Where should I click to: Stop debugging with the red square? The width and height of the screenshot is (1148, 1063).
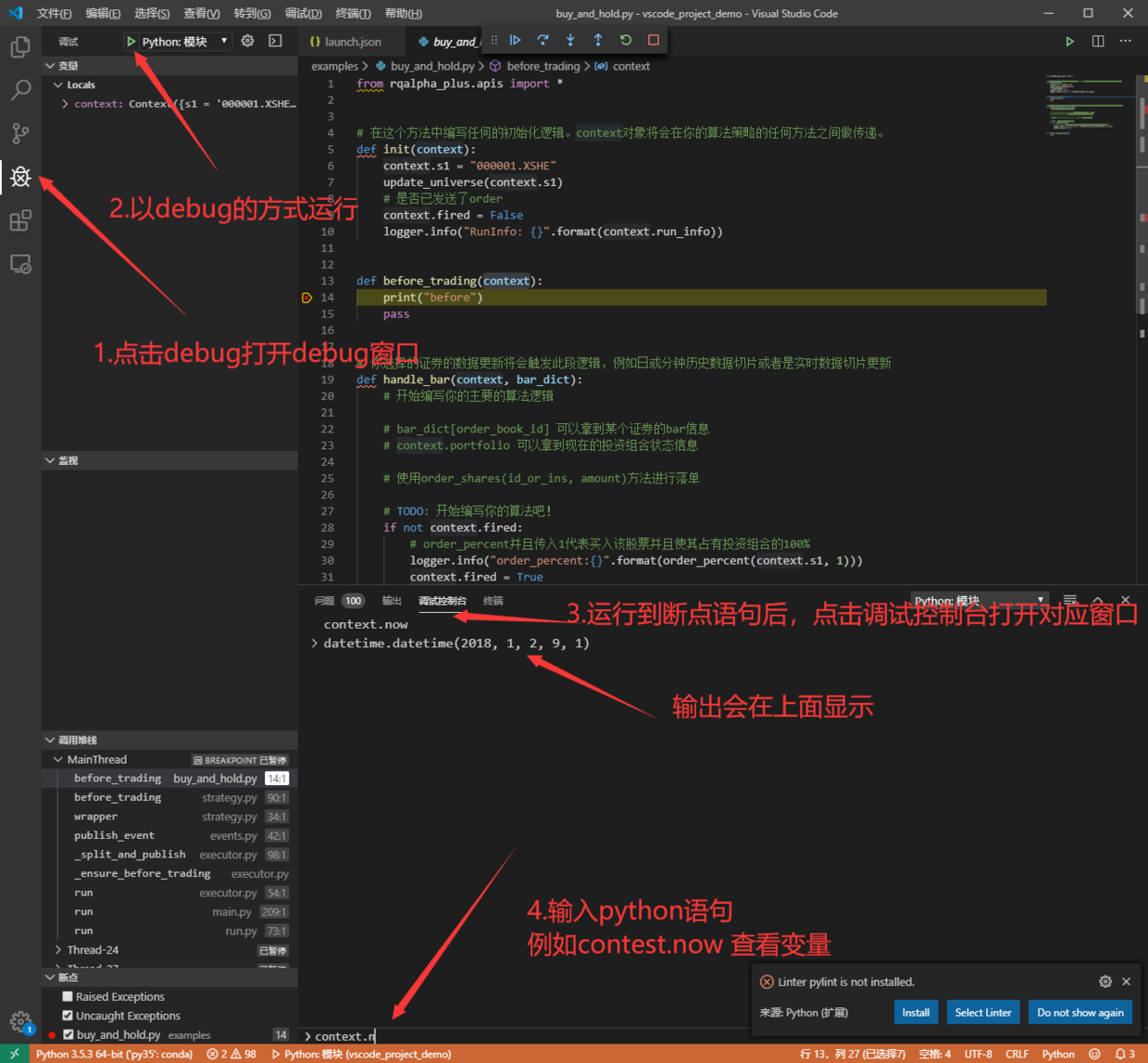[x=654, y=40]
